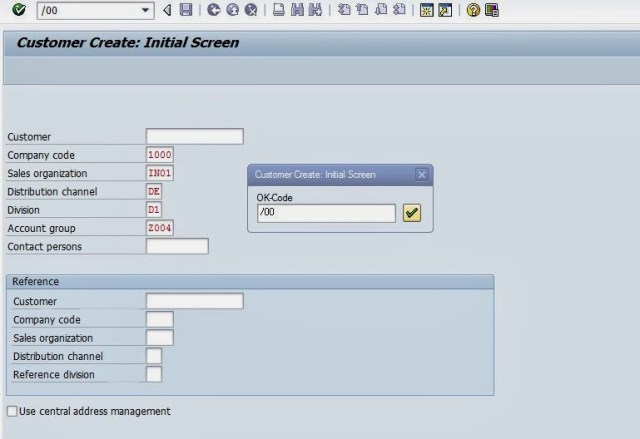Click the Generate Shortcut icon

(445, 10)
